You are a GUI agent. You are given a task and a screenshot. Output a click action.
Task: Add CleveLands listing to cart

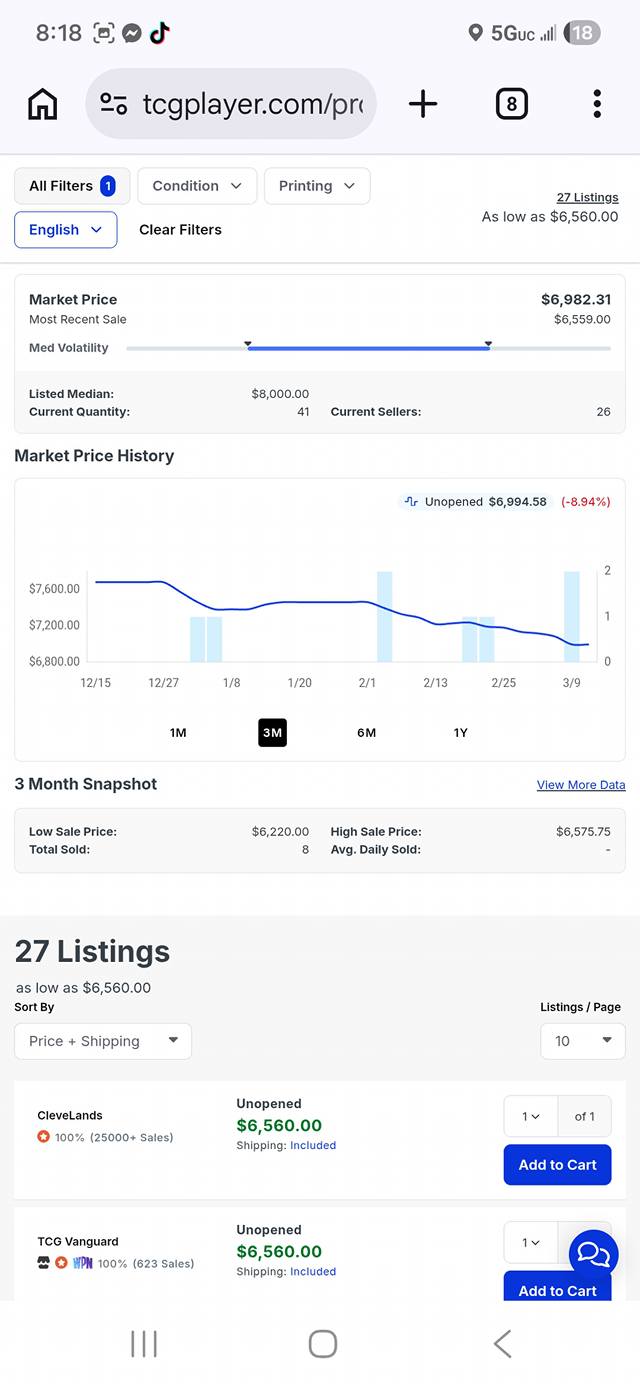point(557,1165)
